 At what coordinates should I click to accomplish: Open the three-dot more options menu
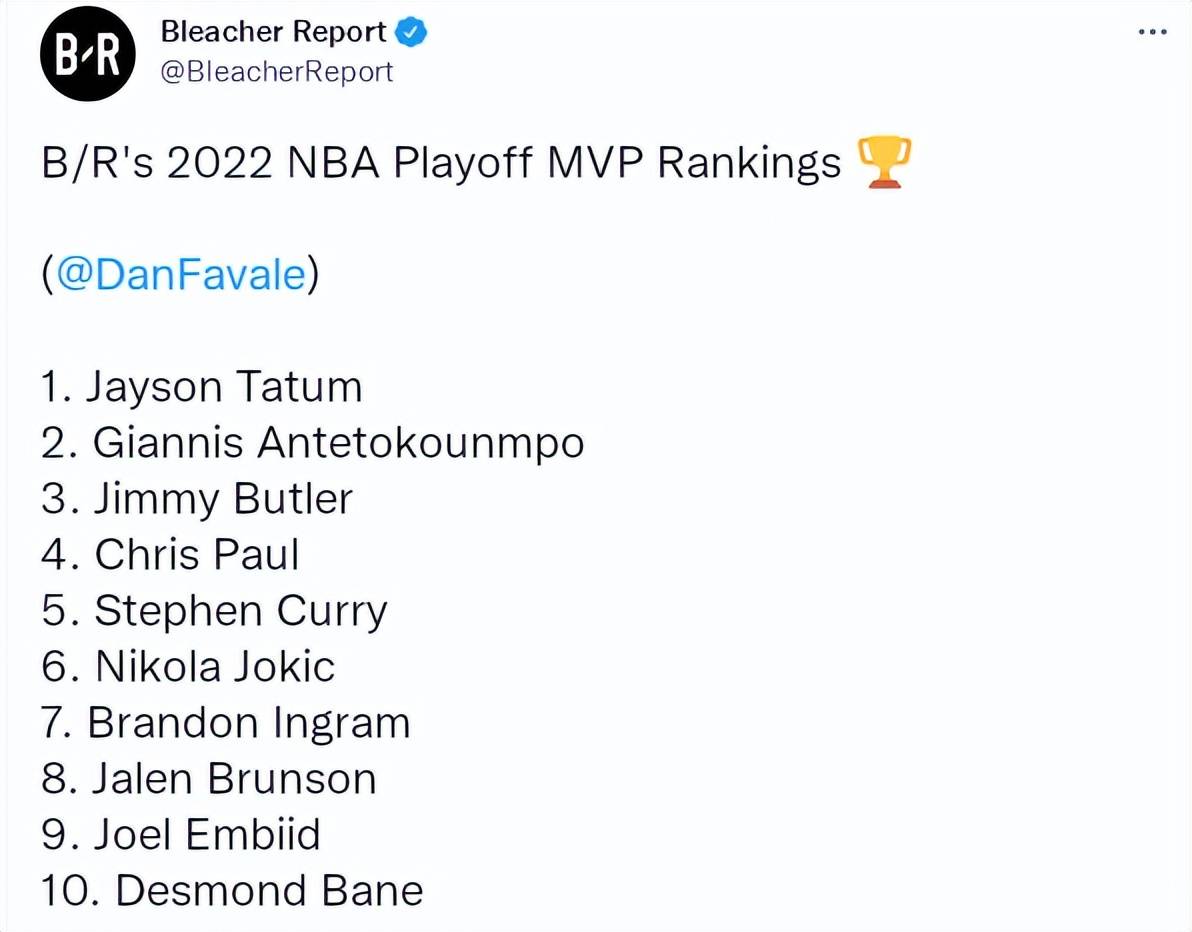(1152, 32)
